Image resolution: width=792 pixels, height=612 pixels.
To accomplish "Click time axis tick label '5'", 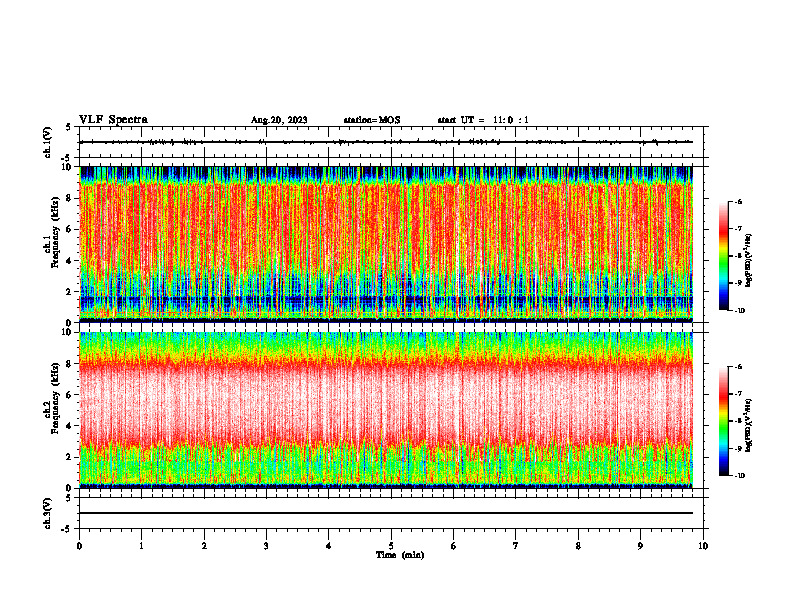I will click(391, 546).
